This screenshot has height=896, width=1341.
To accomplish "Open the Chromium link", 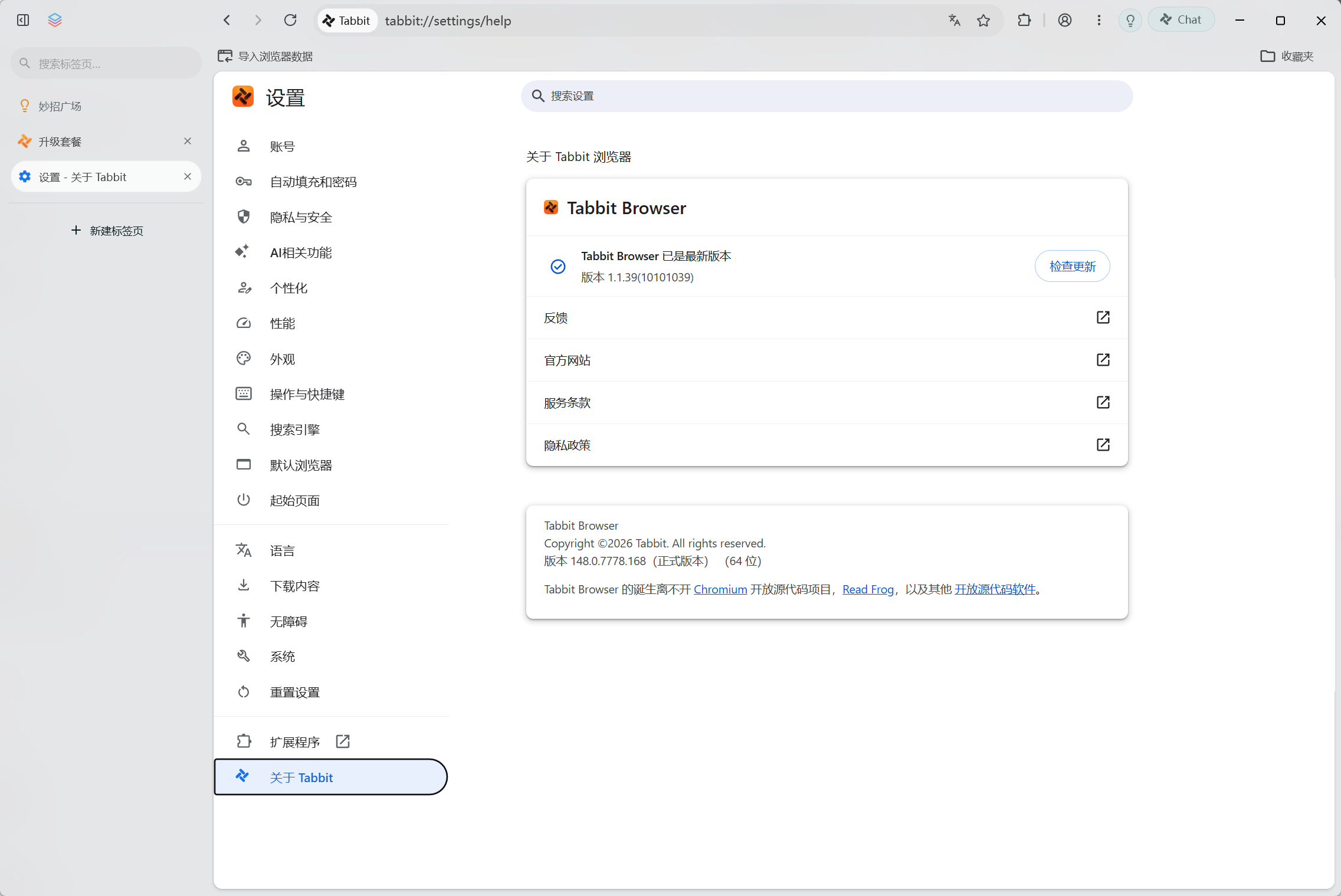I will tap(720, 589).
